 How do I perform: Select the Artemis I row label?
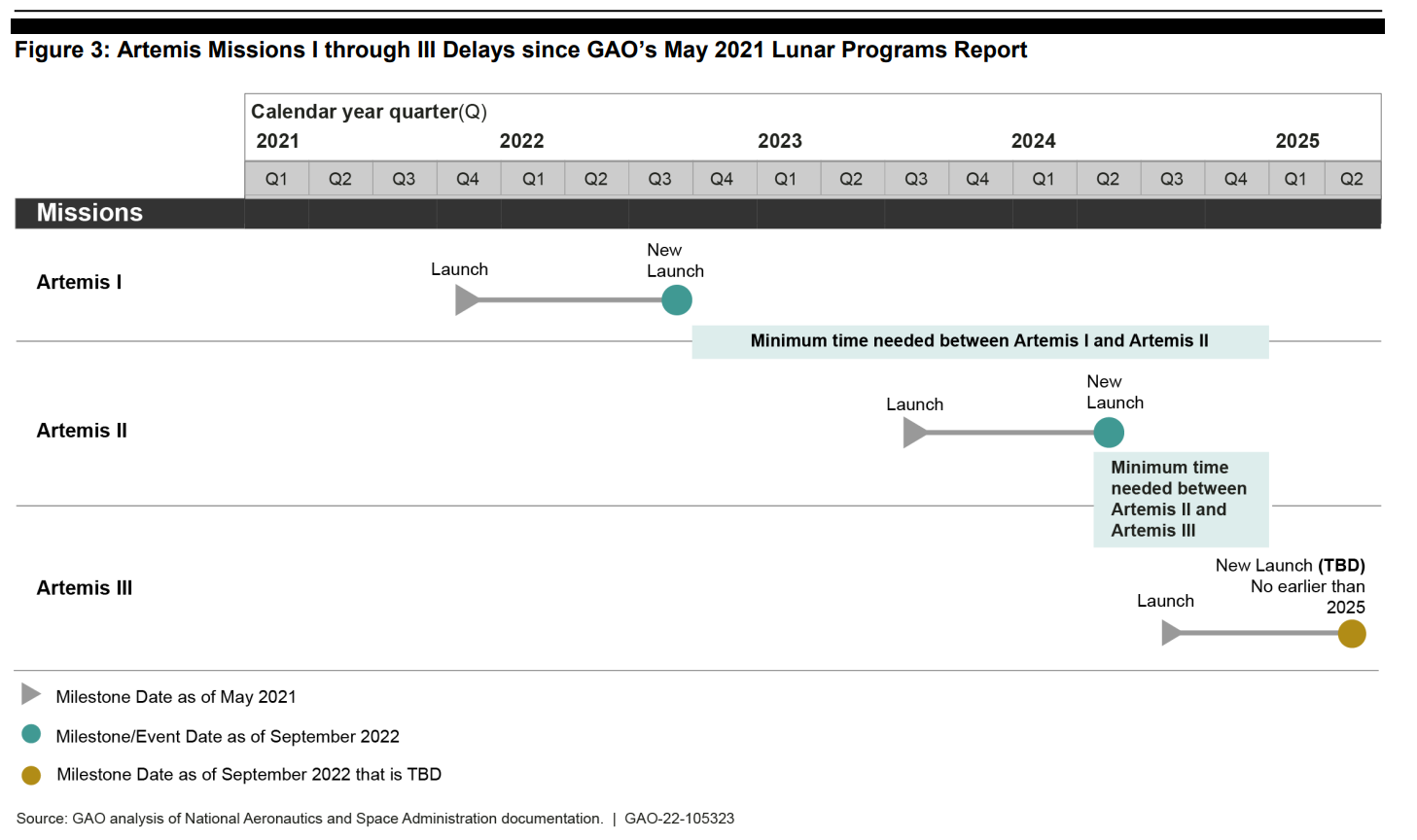click(79, 282)
